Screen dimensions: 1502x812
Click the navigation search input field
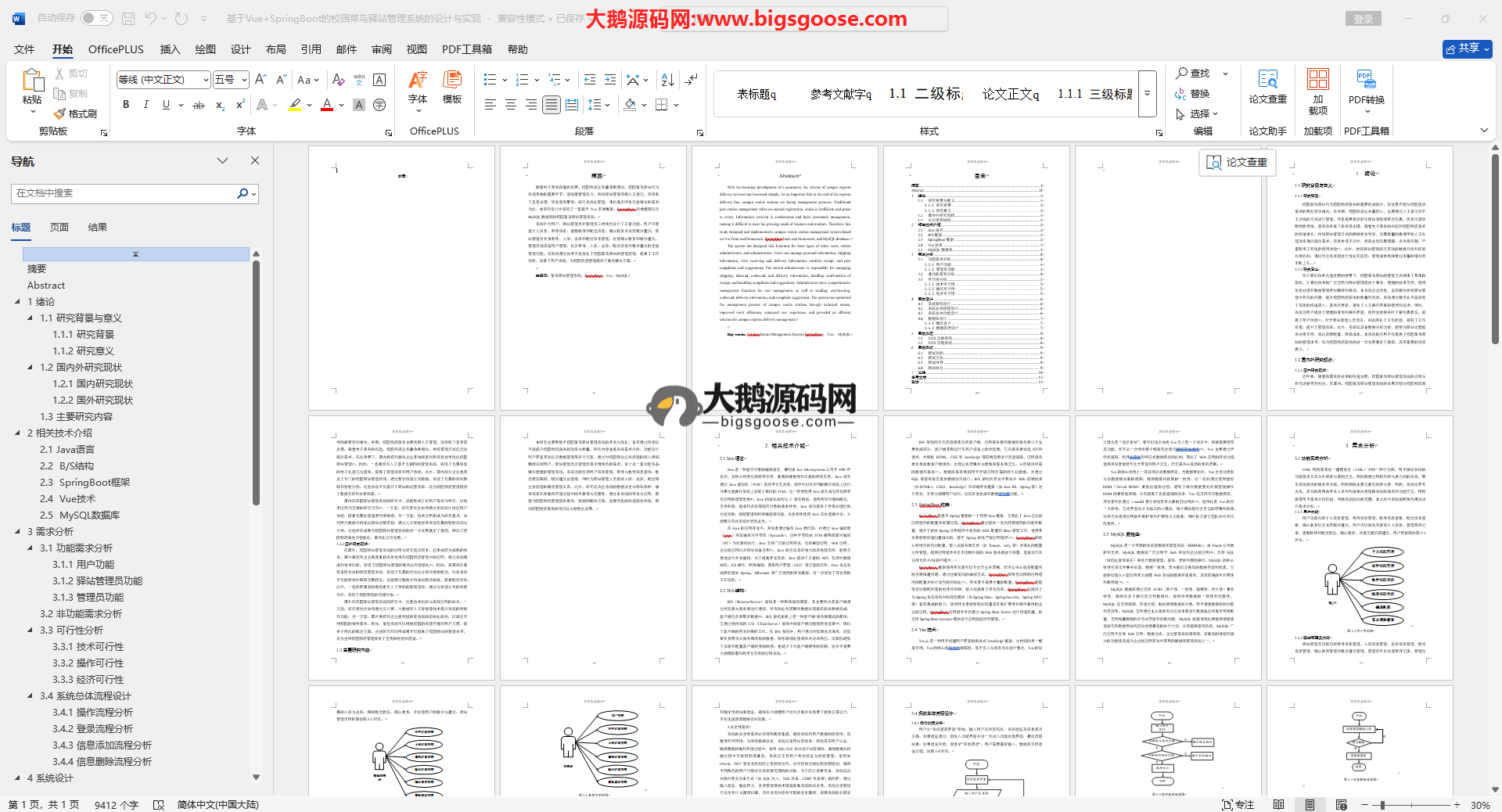pos(125,193)
